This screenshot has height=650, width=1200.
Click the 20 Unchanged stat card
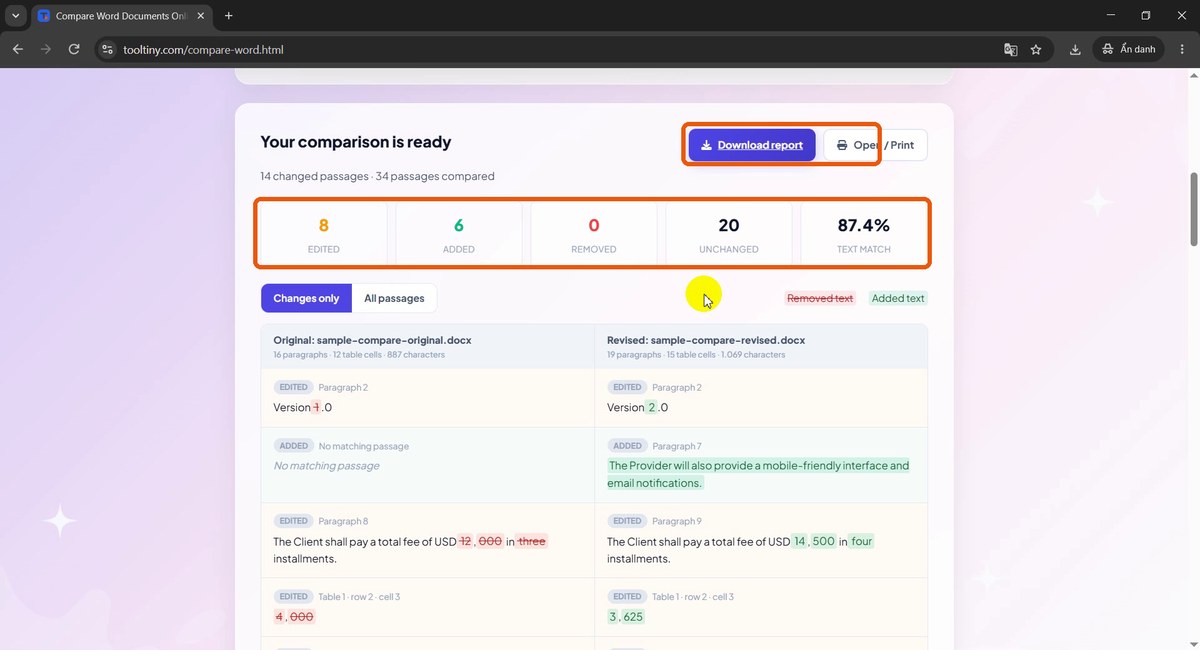[729, 234]
